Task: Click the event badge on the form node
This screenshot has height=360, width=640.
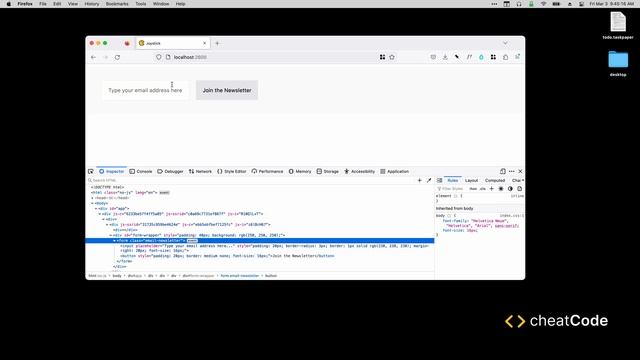Action: point(192,241)
